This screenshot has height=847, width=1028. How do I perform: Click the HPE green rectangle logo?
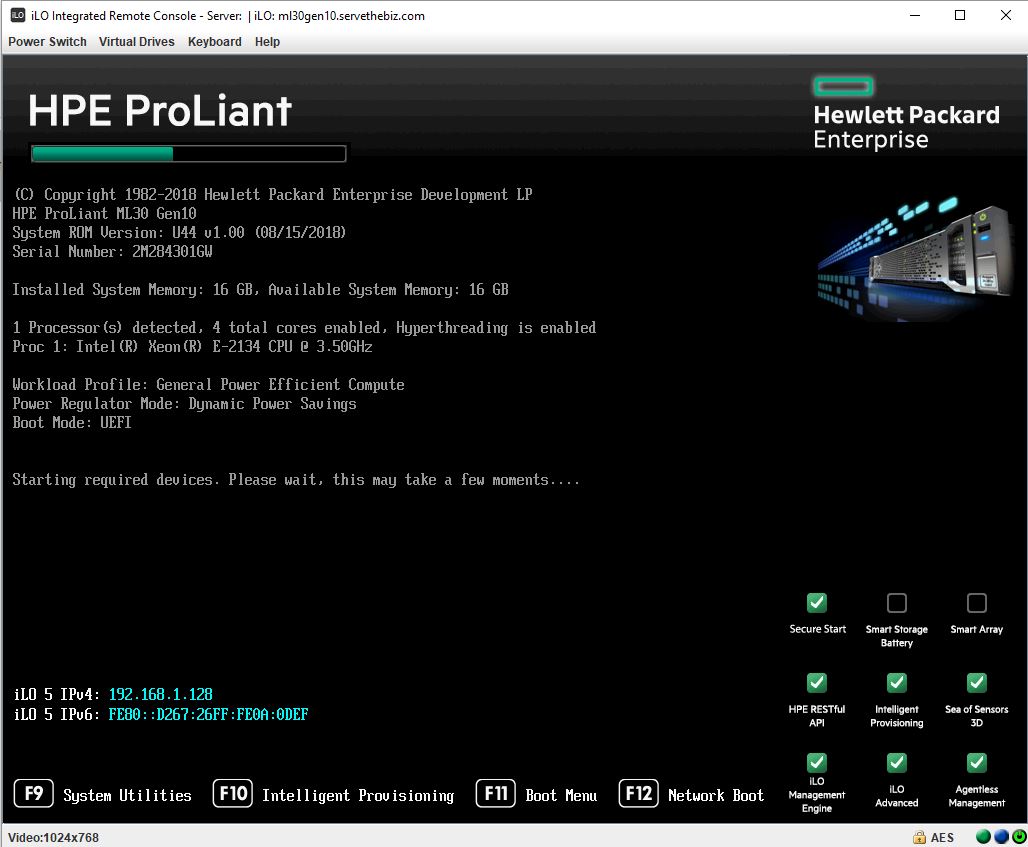click(x=843, y=87)
